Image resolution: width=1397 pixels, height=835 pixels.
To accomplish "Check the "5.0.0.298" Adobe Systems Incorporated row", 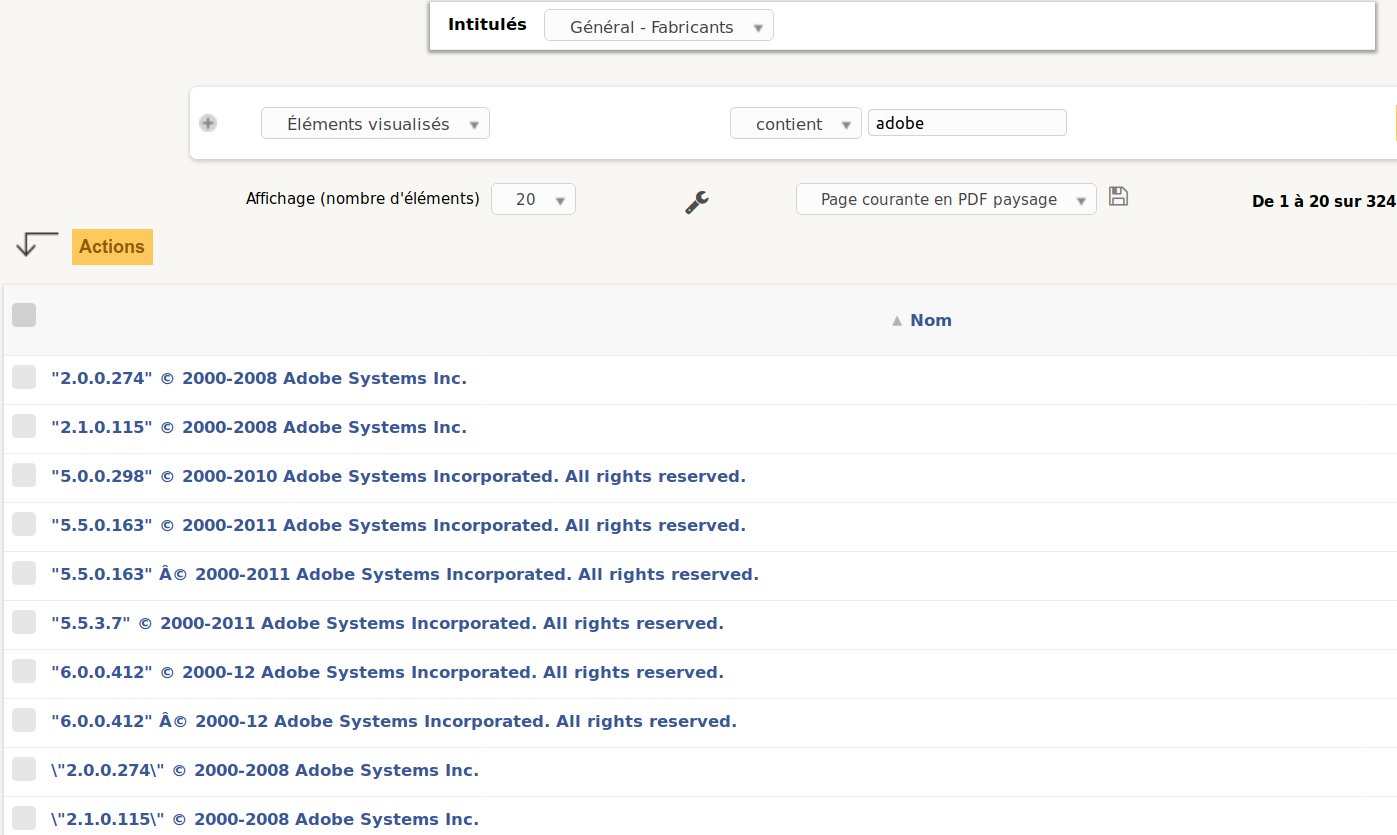I will pyautogui.click(x=24, y=475).
